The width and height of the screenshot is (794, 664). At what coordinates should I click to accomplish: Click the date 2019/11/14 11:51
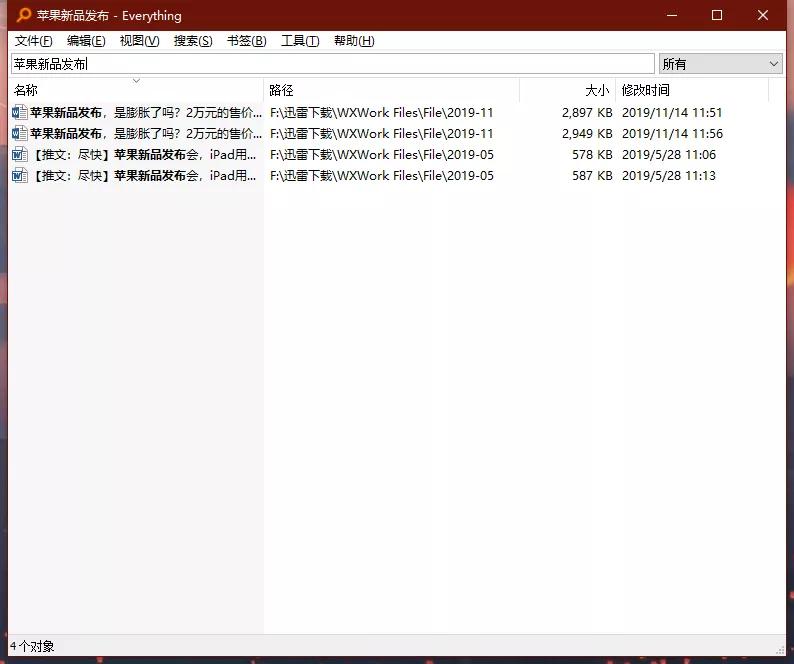[x=672, y=112]
